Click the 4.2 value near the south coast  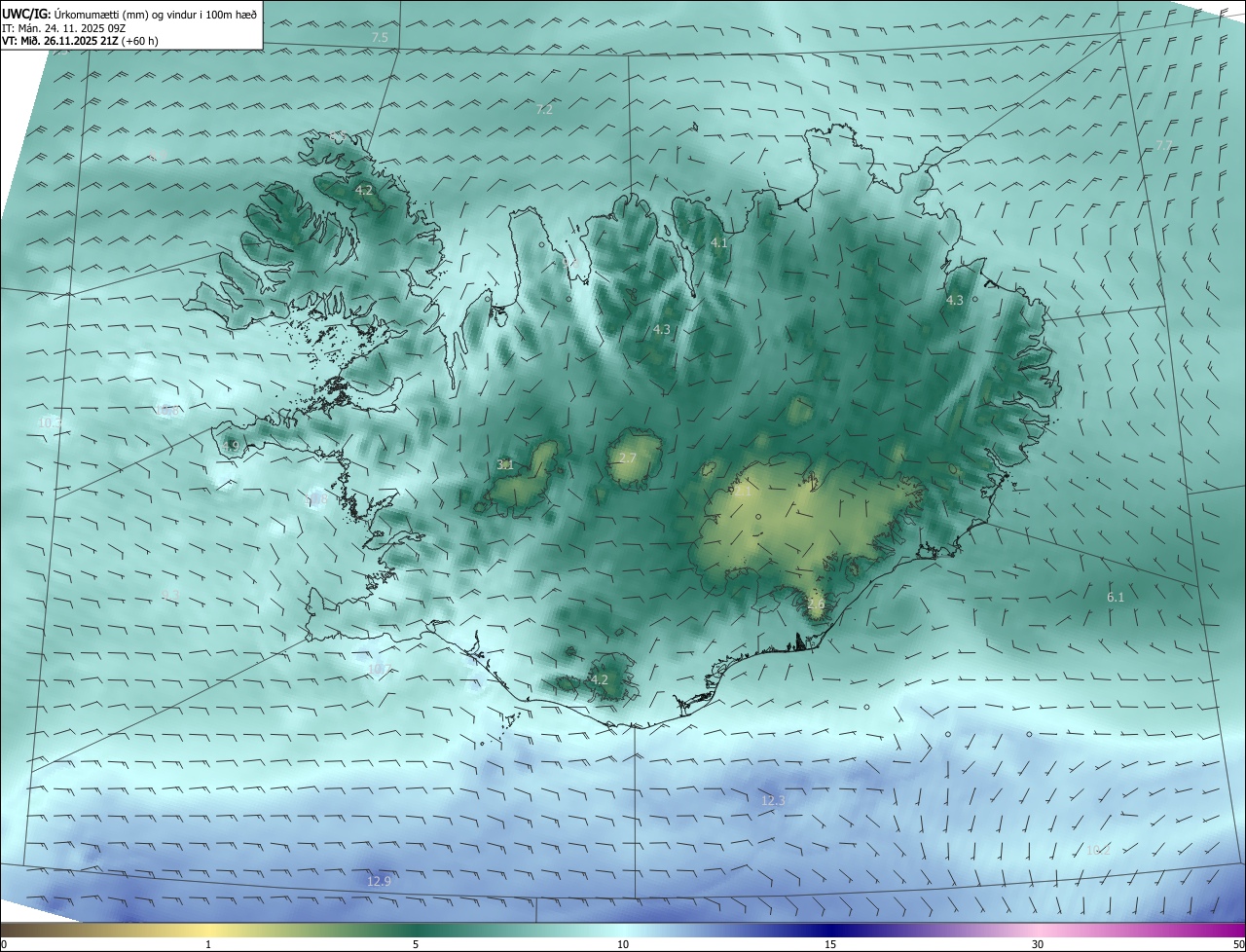coord(600,680)
